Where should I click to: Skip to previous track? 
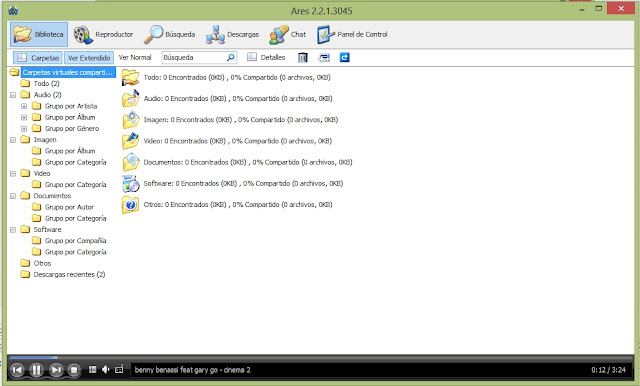17,370
